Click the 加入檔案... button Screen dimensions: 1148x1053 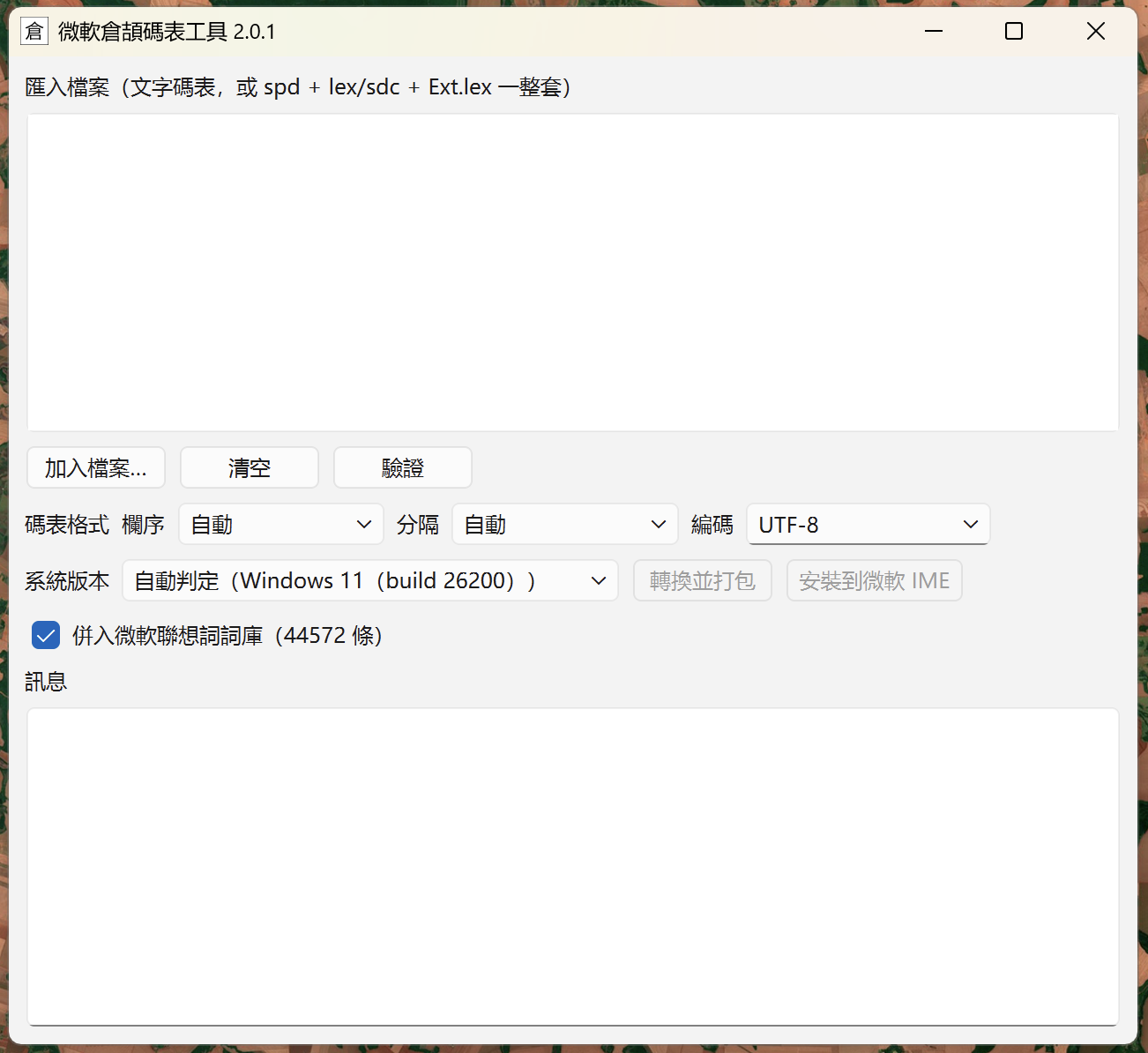(96, 467)
